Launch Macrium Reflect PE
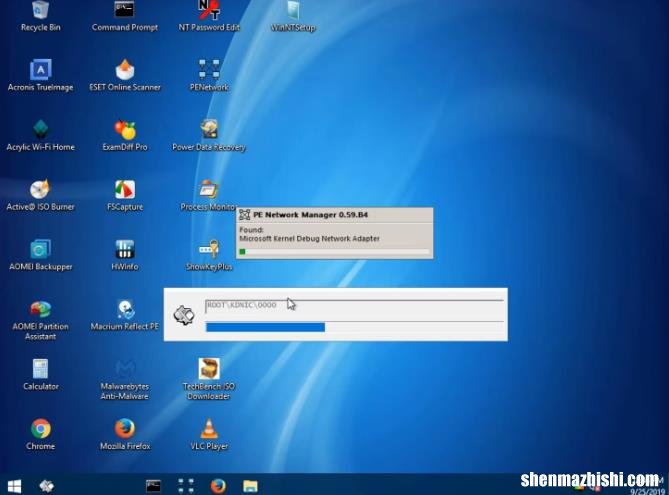This screenshot has height=495, width=669. coord(125,315)
